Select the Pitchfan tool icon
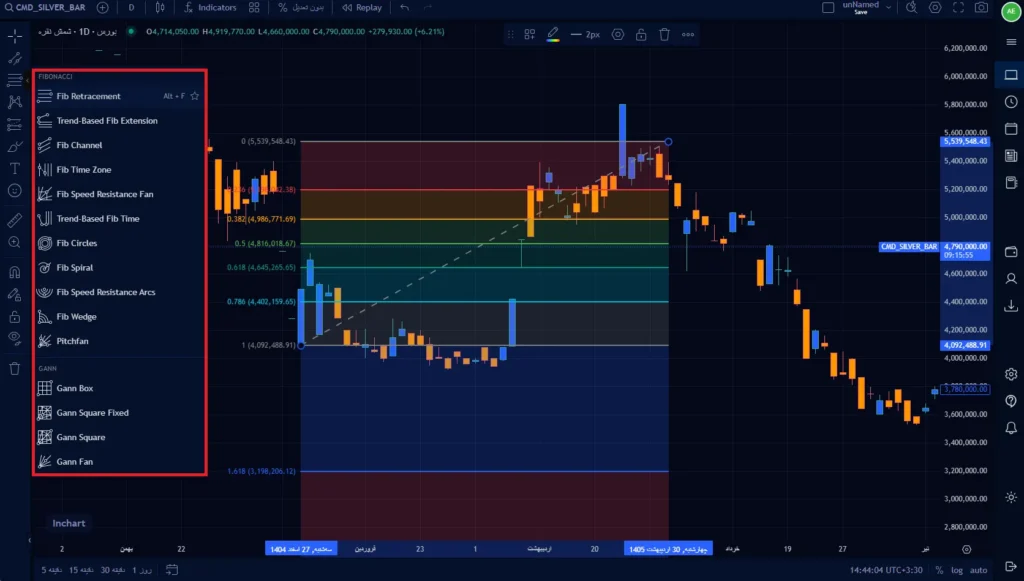 (44, 341)
